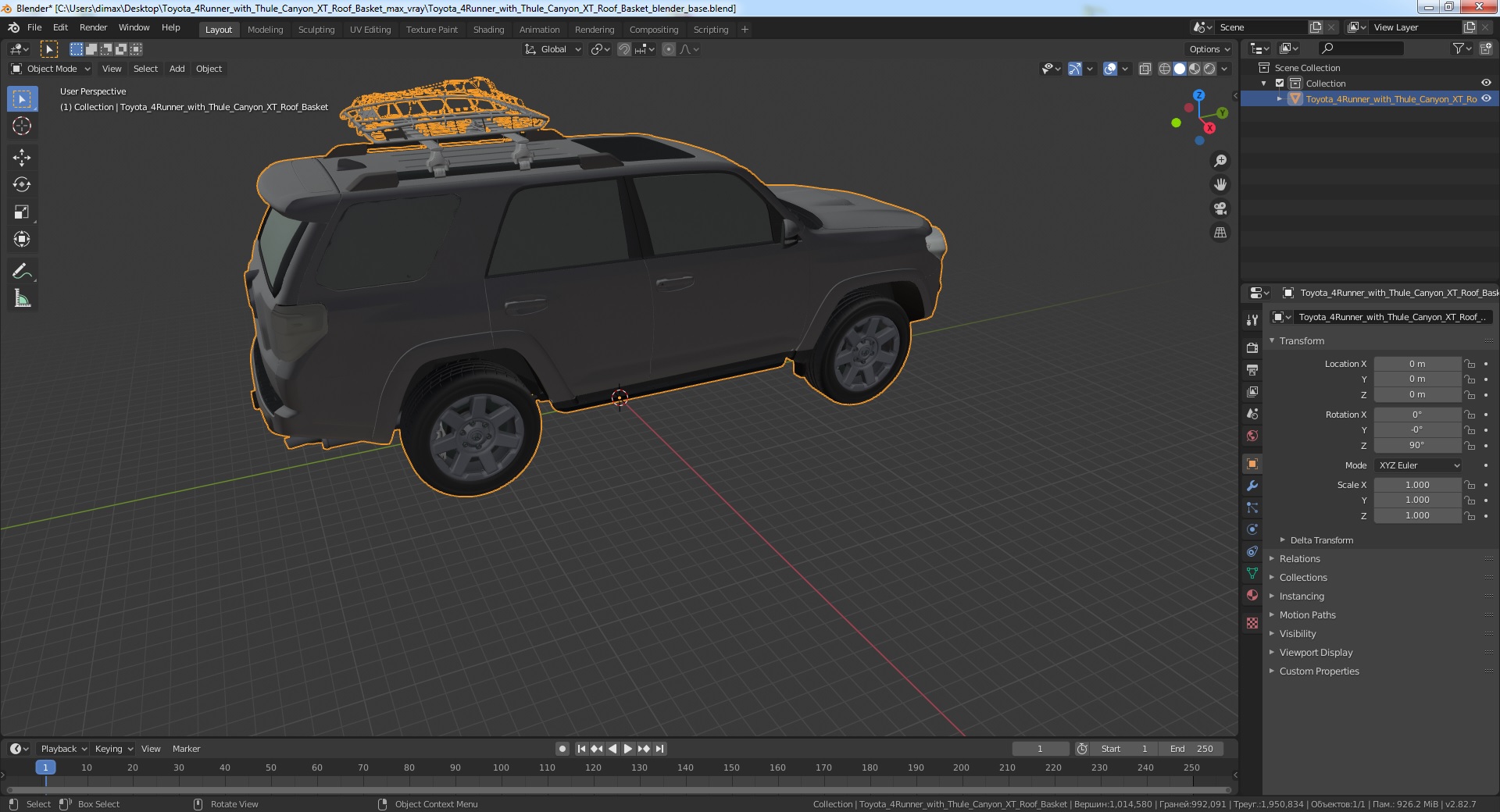The width and height of the screenshot is (1500, 812).
Task: Select the Cursor tool in toolbar
Action: (22, 126)
